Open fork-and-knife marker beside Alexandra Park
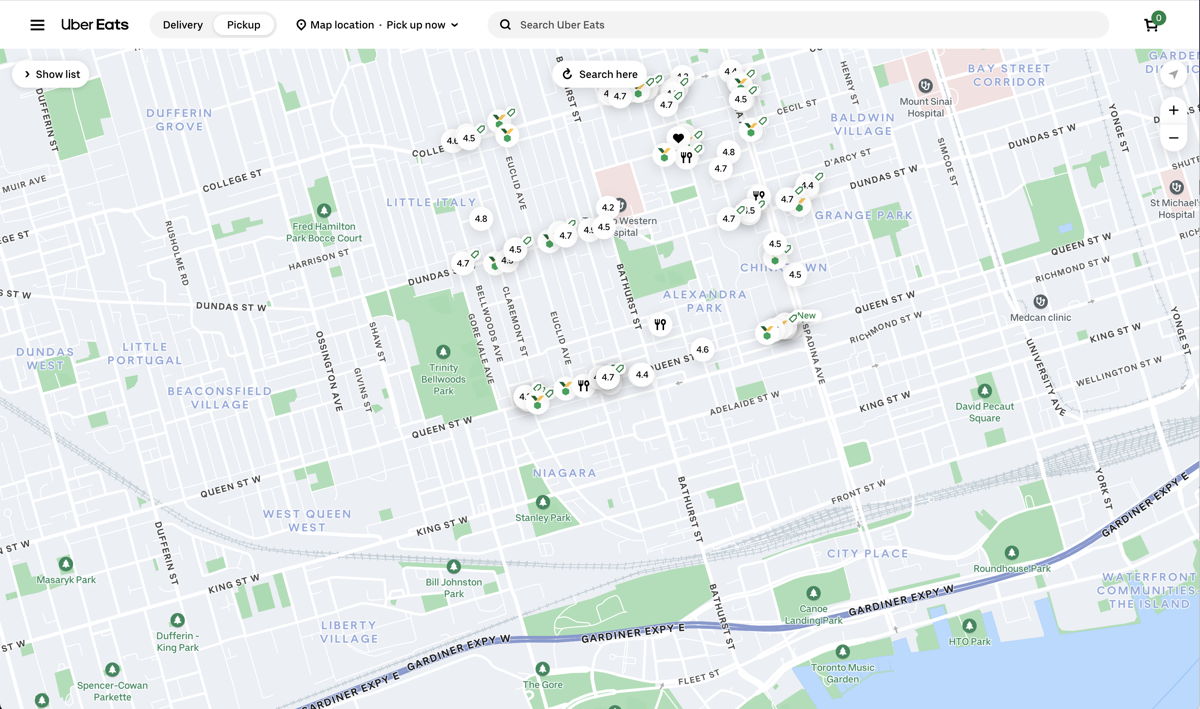The image size is (1200, 709). pyautogui.click(x=660, y=324)
